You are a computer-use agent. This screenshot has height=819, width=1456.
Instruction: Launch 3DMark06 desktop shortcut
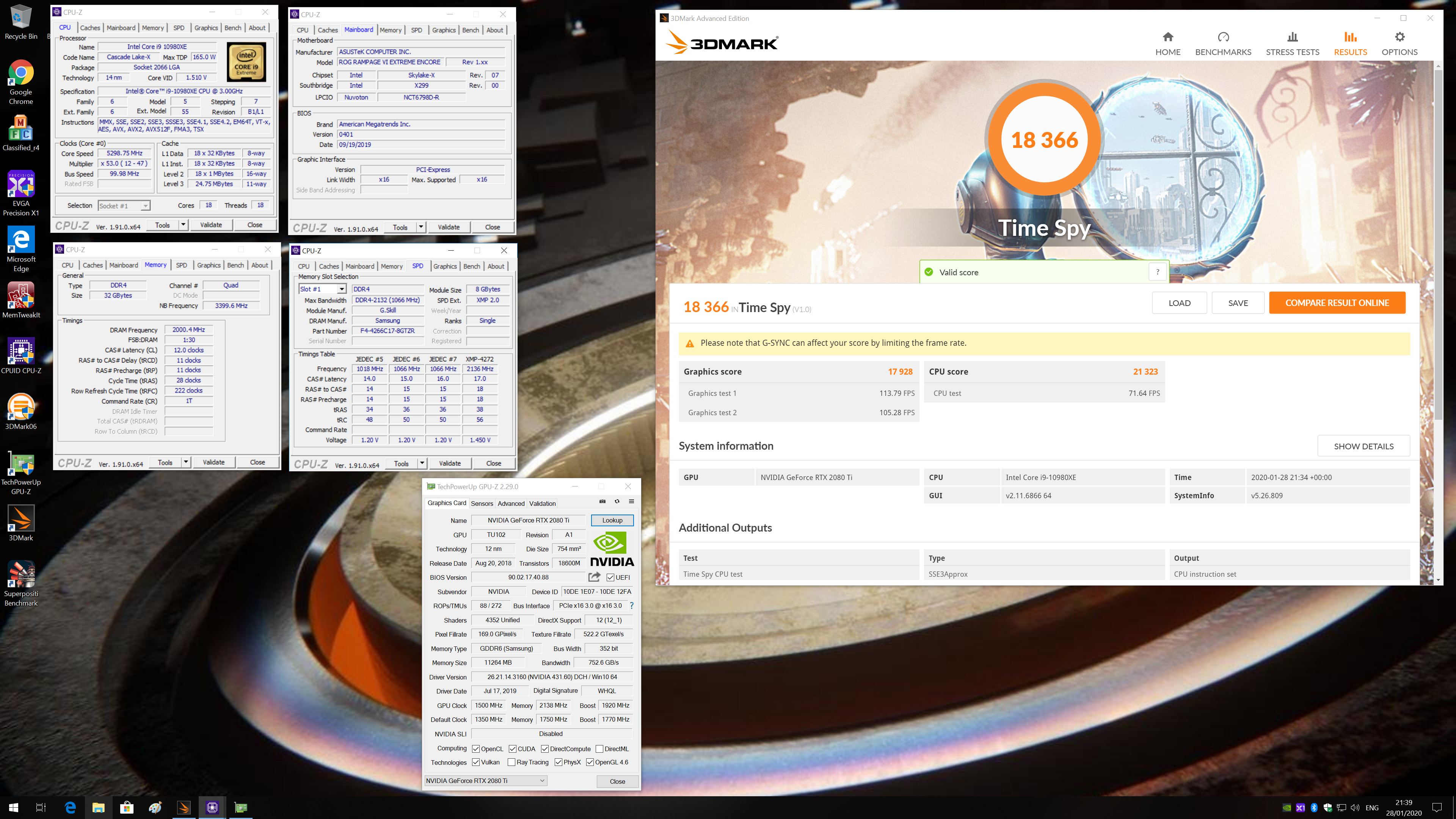(x=21, y=412)
